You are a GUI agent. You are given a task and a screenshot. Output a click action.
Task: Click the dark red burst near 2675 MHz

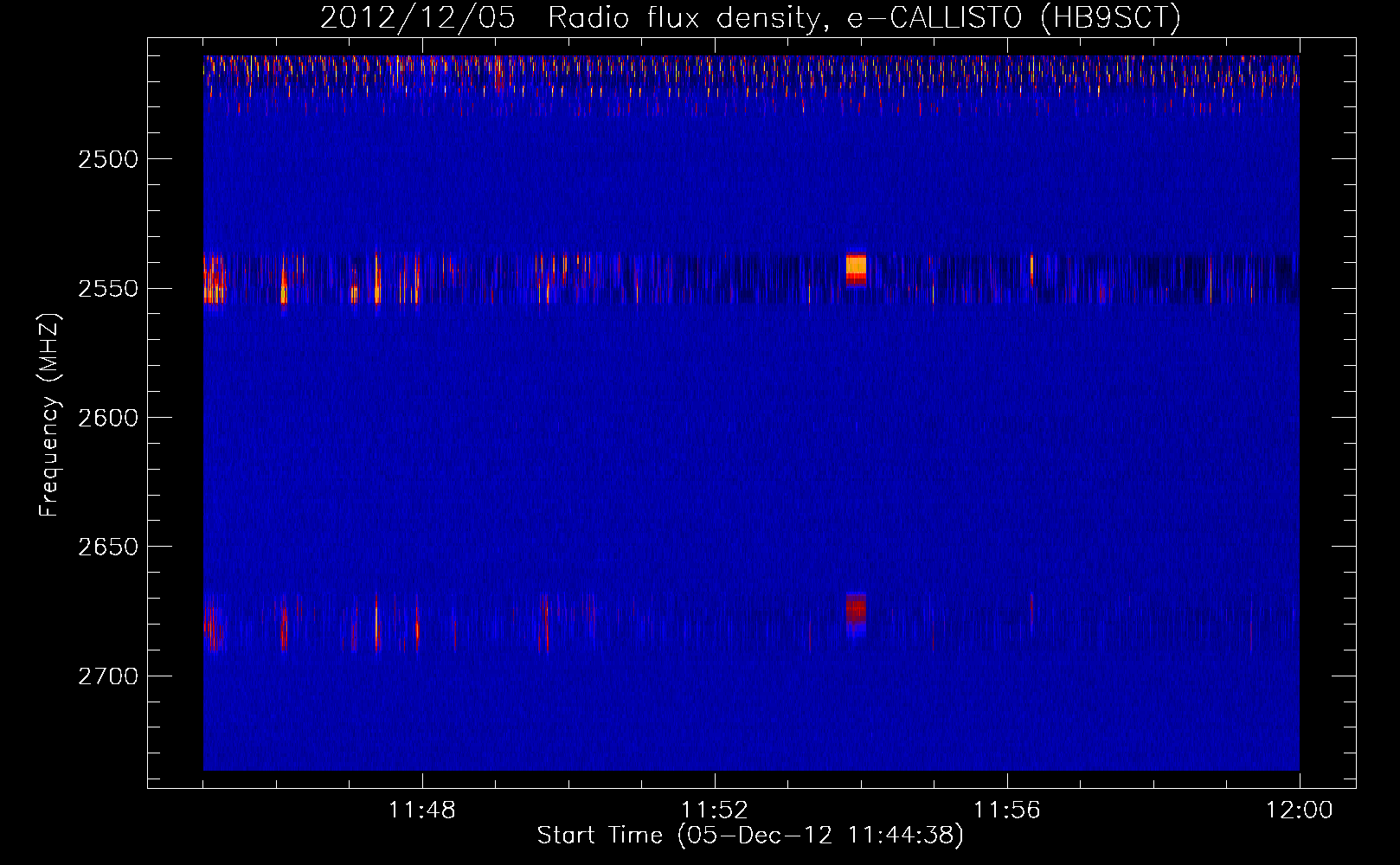(856, 614)
